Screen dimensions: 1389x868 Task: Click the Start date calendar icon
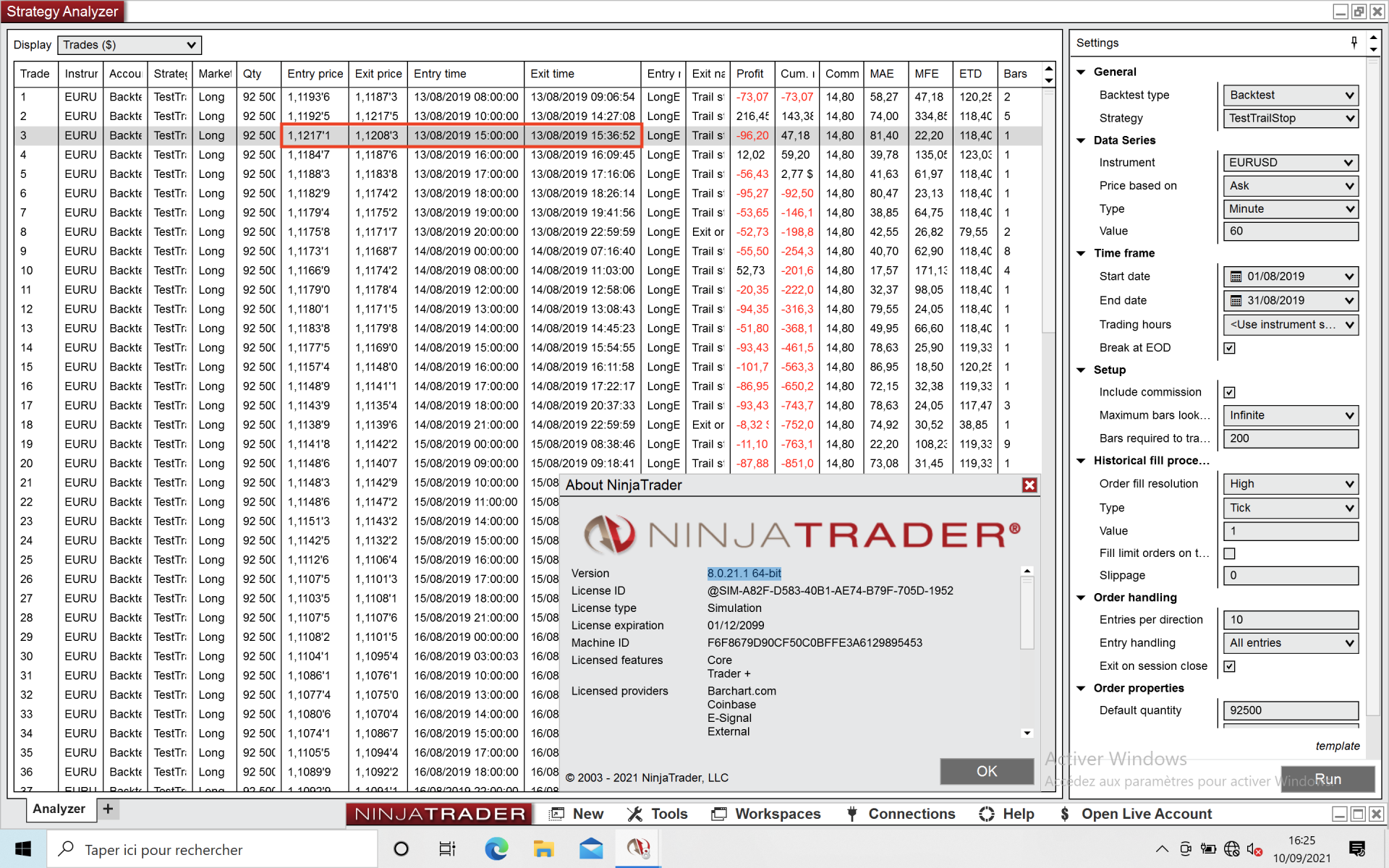pos(1236,276)
